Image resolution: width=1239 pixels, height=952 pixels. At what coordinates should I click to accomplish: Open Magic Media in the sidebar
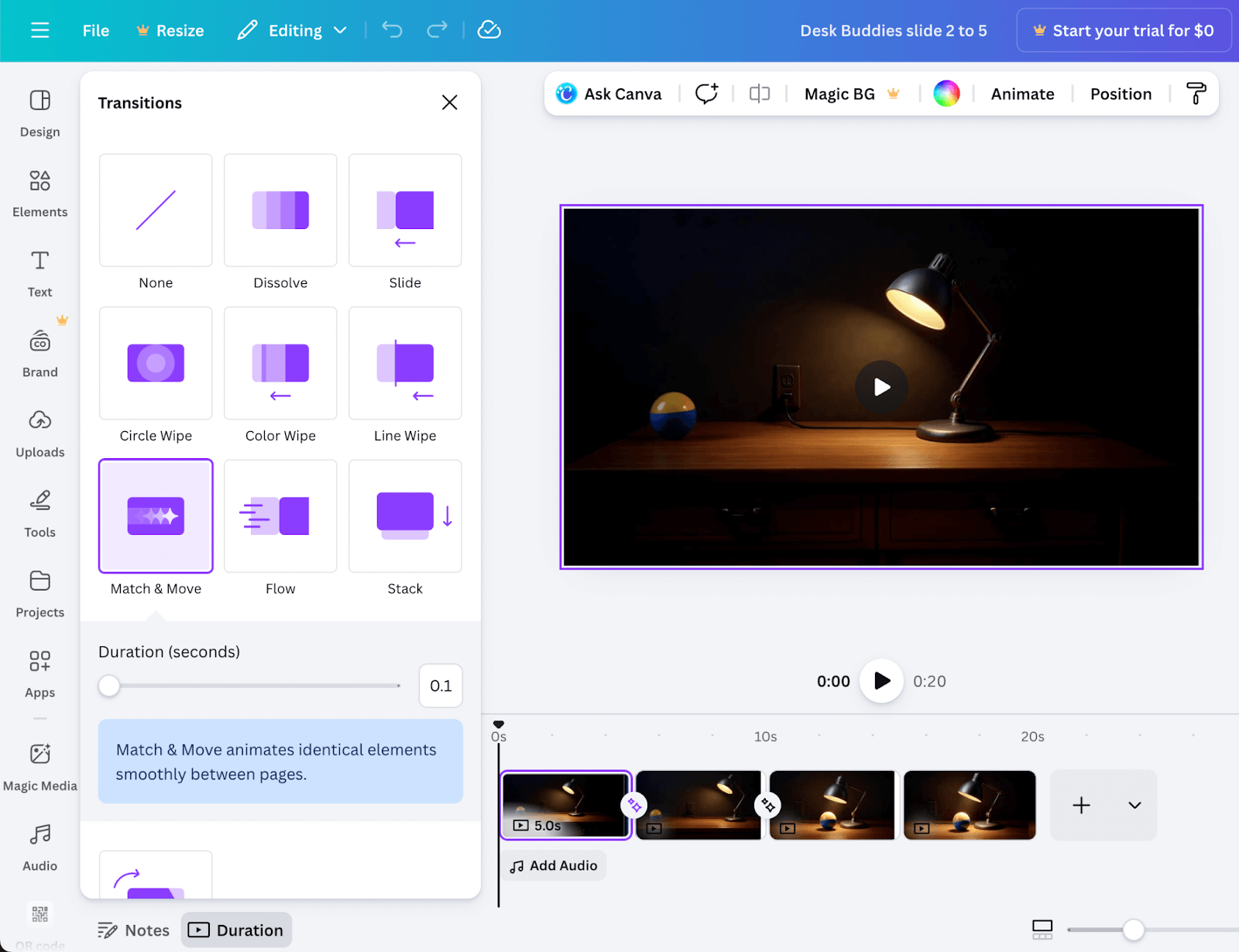[39, 767]
